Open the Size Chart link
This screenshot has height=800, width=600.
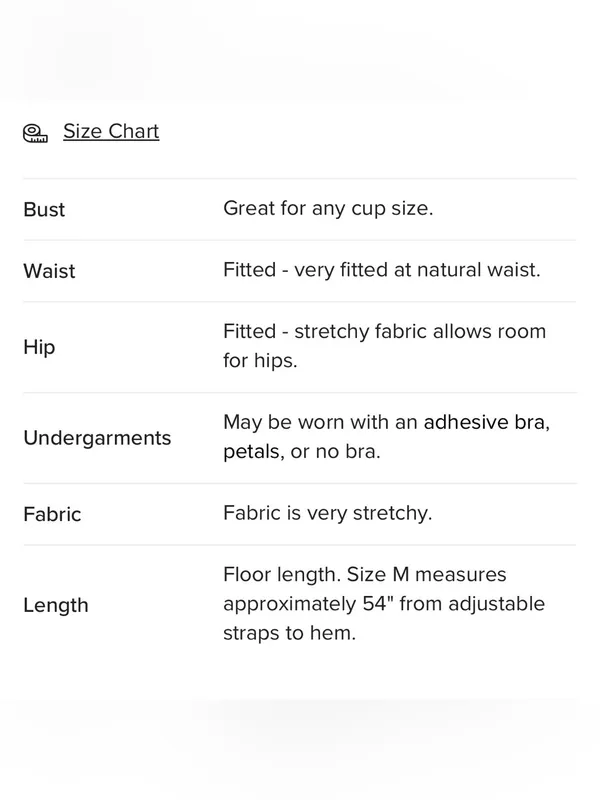tap(111, 132)
